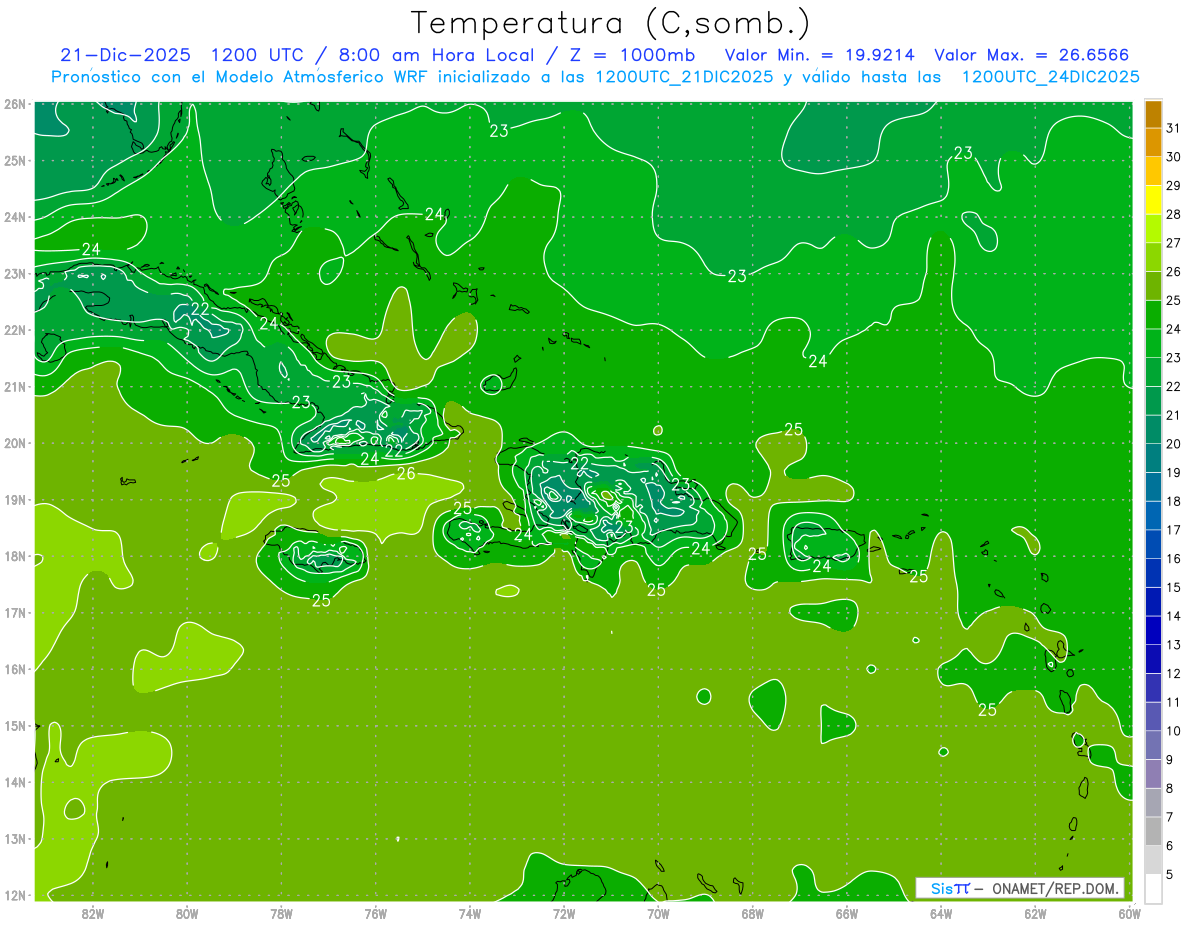Click the 74W longitude axis label

click(470, 913)
